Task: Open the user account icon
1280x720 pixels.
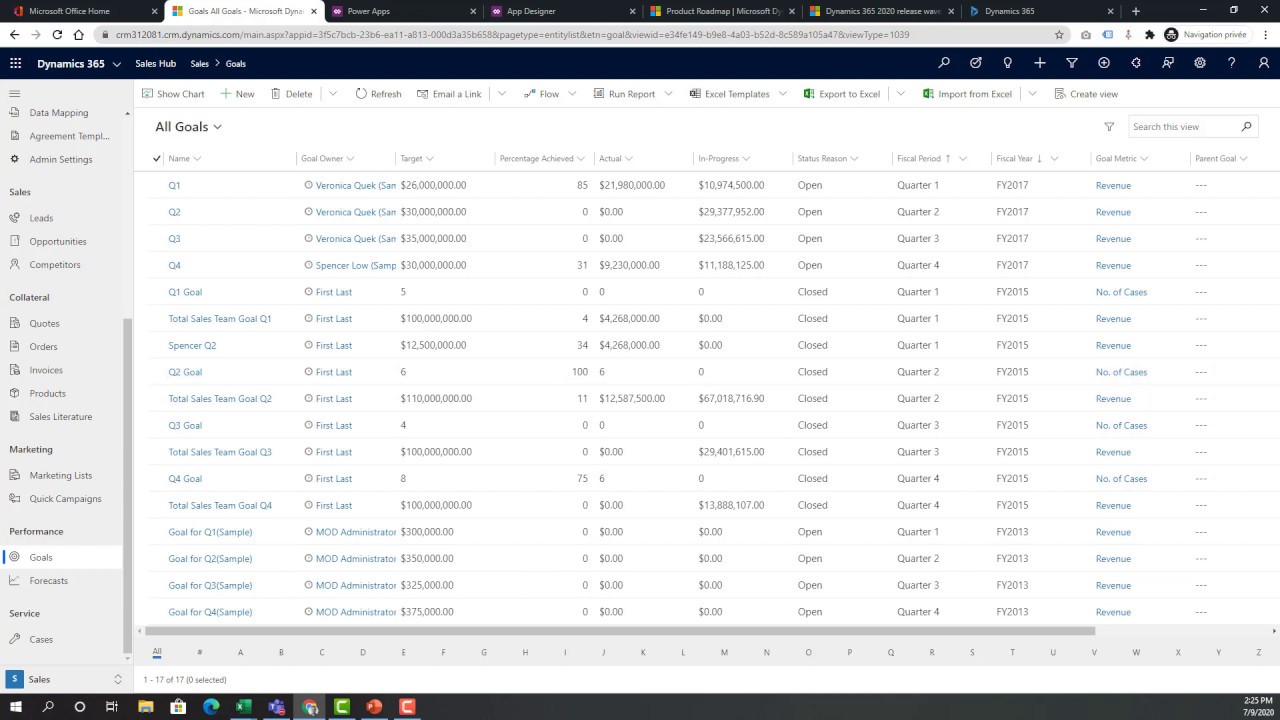Action: tap(1264, 63)
